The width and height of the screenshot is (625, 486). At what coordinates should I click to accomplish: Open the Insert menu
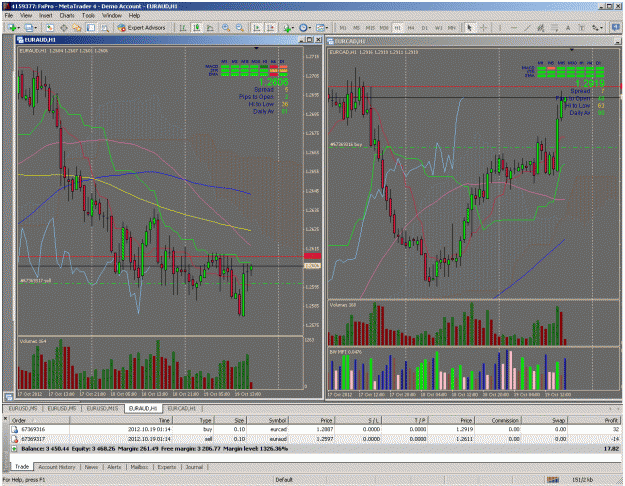tap(45, 16)
